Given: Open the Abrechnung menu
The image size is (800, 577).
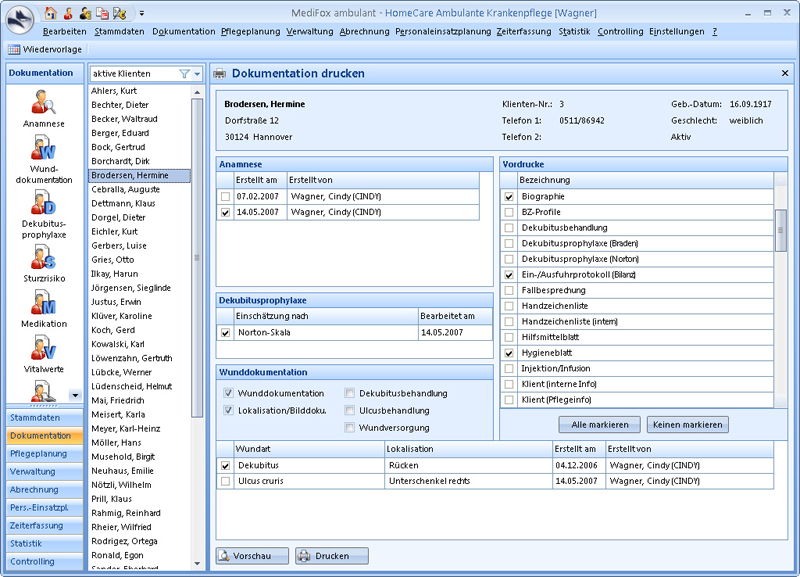Looking at the screenshot, I should pos(364,32).
